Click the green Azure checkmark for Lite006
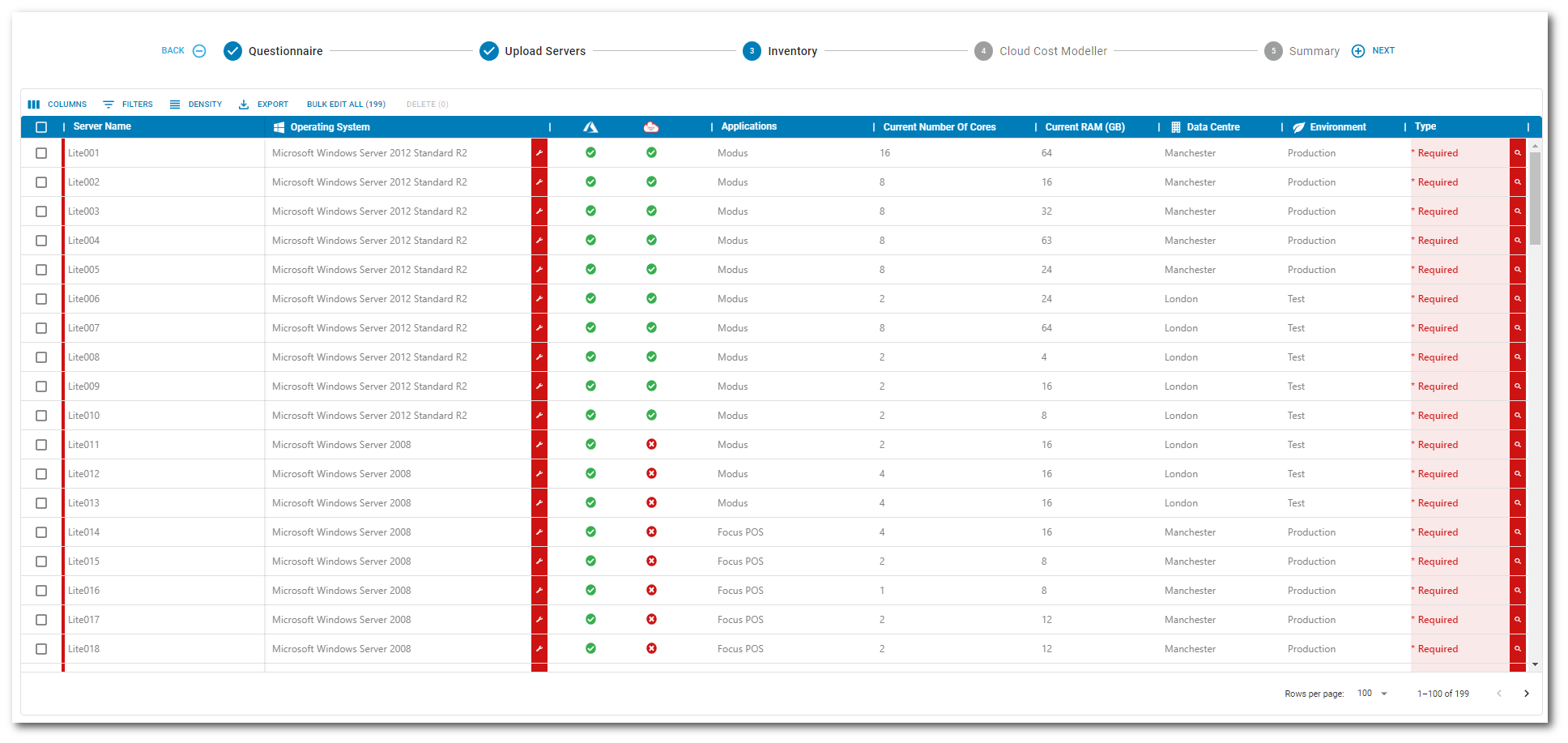Viewport: 1568px width, 743px height. click(590, 299)
